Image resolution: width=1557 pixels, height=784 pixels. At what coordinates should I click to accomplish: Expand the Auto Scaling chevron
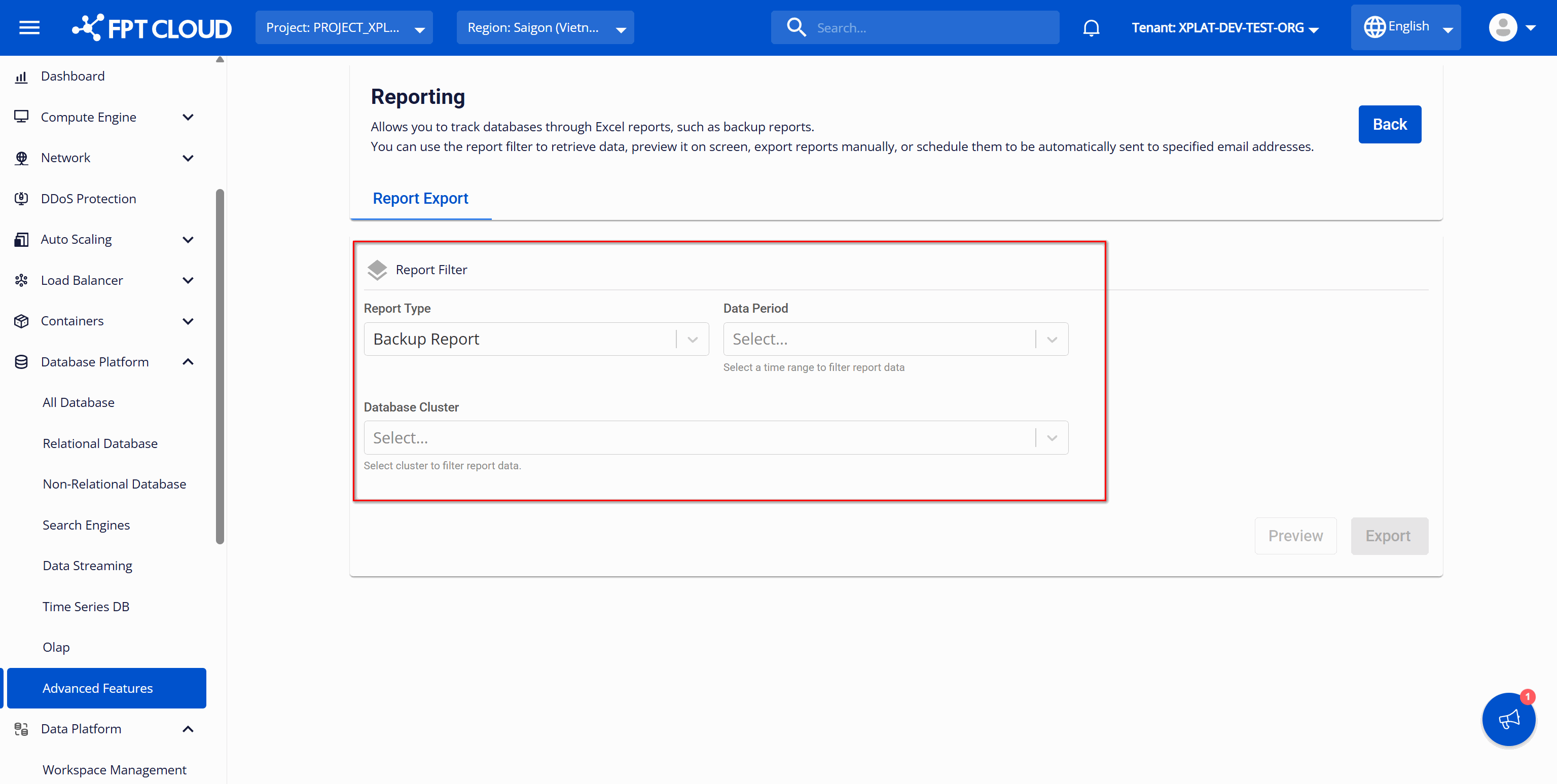click(x=188, y=239)
